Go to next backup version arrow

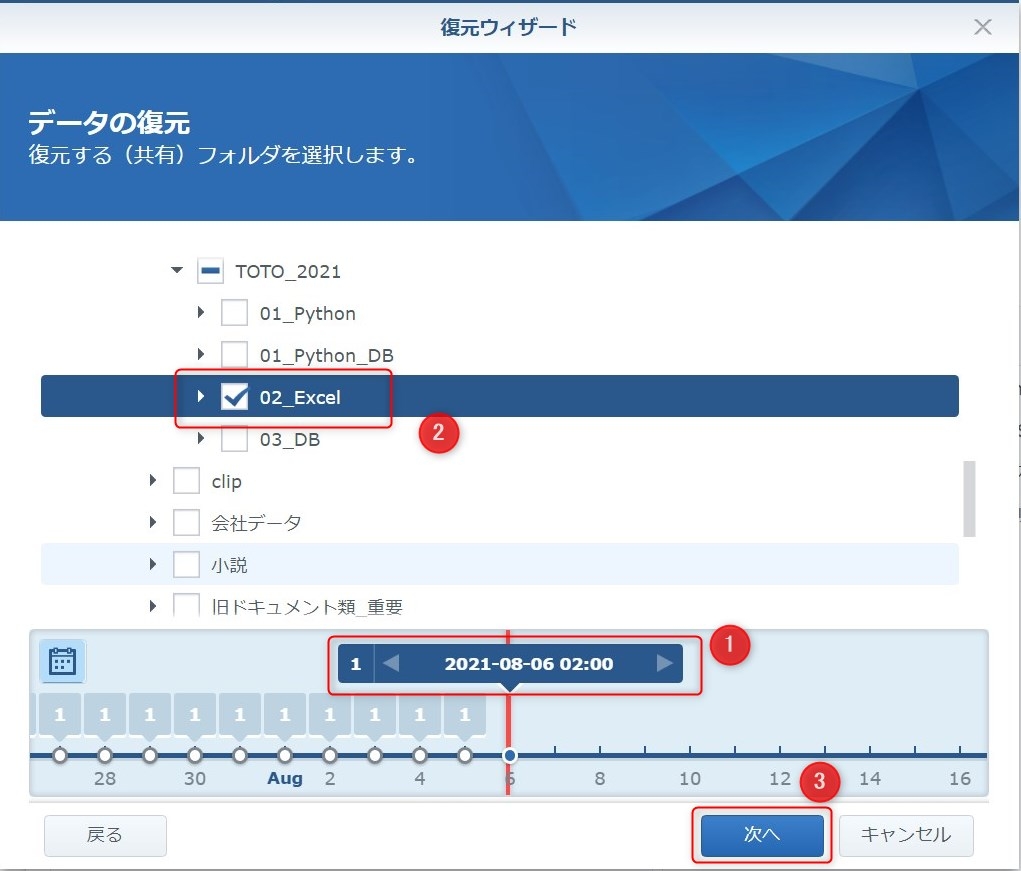click(663, 663)
